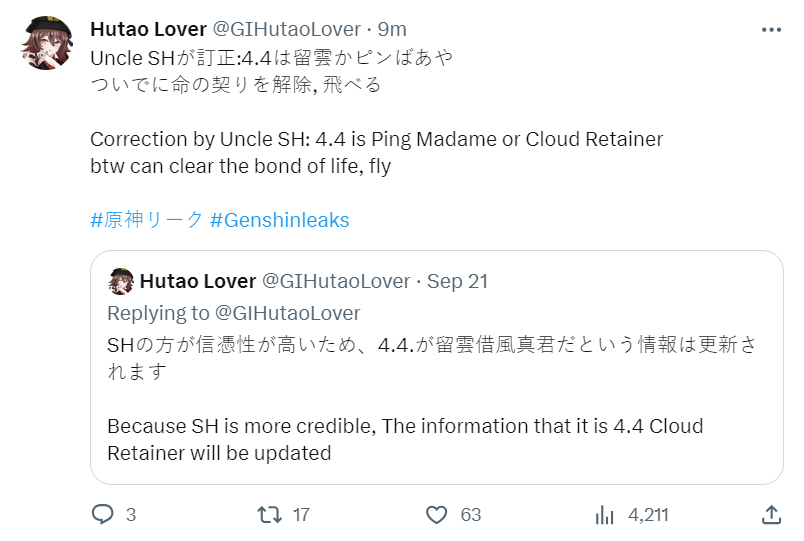Viewport: 804px width, 541px height.
Task: Click the main Hutao Lover profile avatar
Action: pyautogui.click(x=45, y=43)
